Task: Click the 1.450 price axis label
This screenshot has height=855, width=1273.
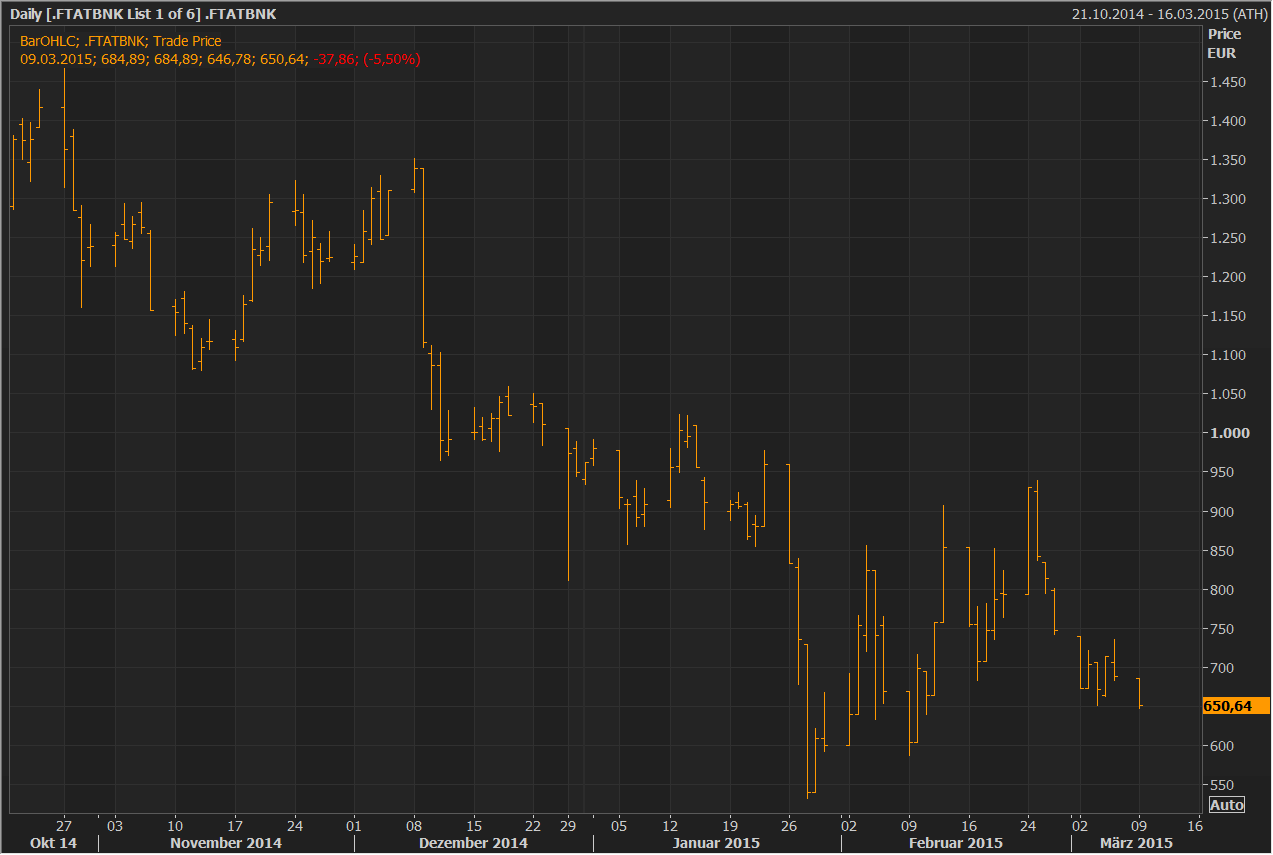Action: coord(1227,83)
